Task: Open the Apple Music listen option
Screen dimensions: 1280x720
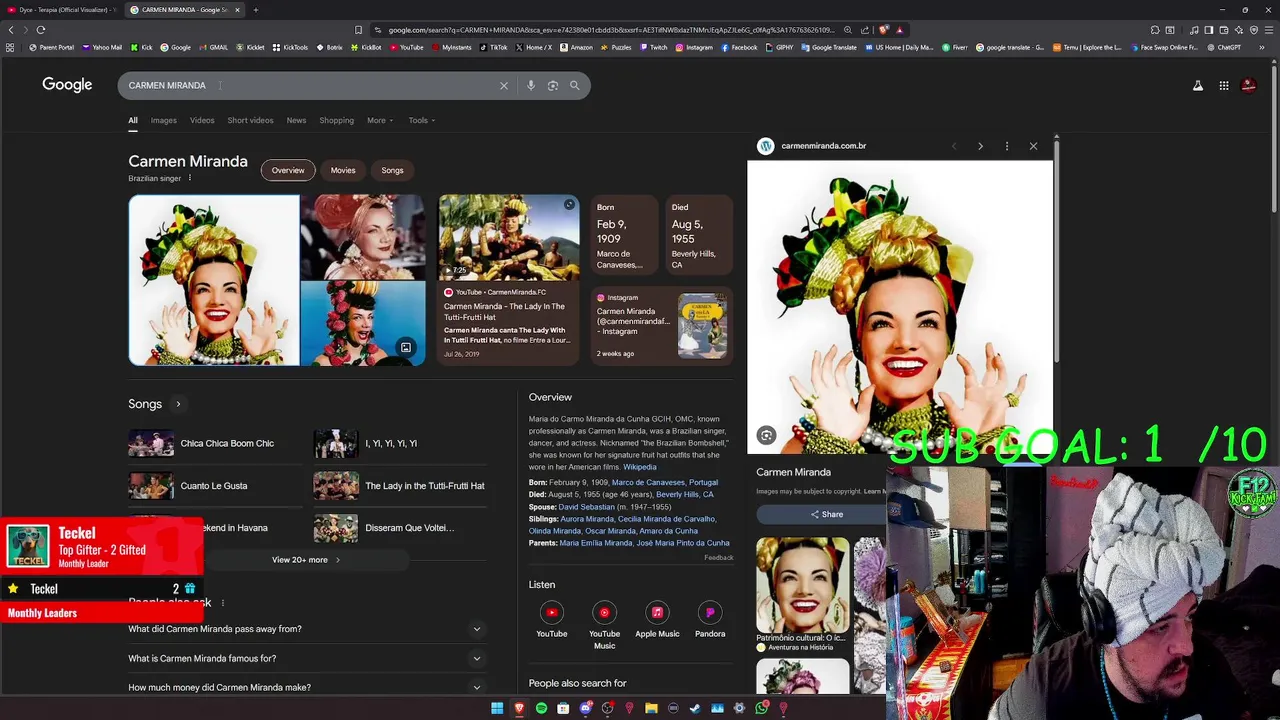Action: [657, 621]
